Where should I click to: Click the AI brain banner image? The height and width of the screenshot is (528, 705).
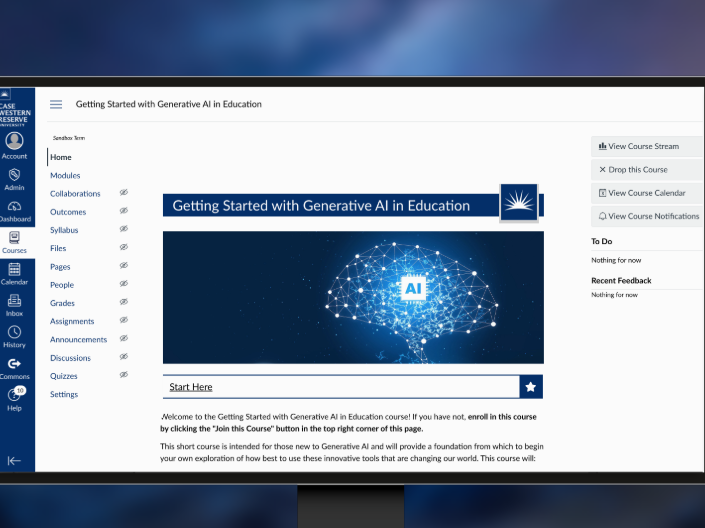pos(353,297)
